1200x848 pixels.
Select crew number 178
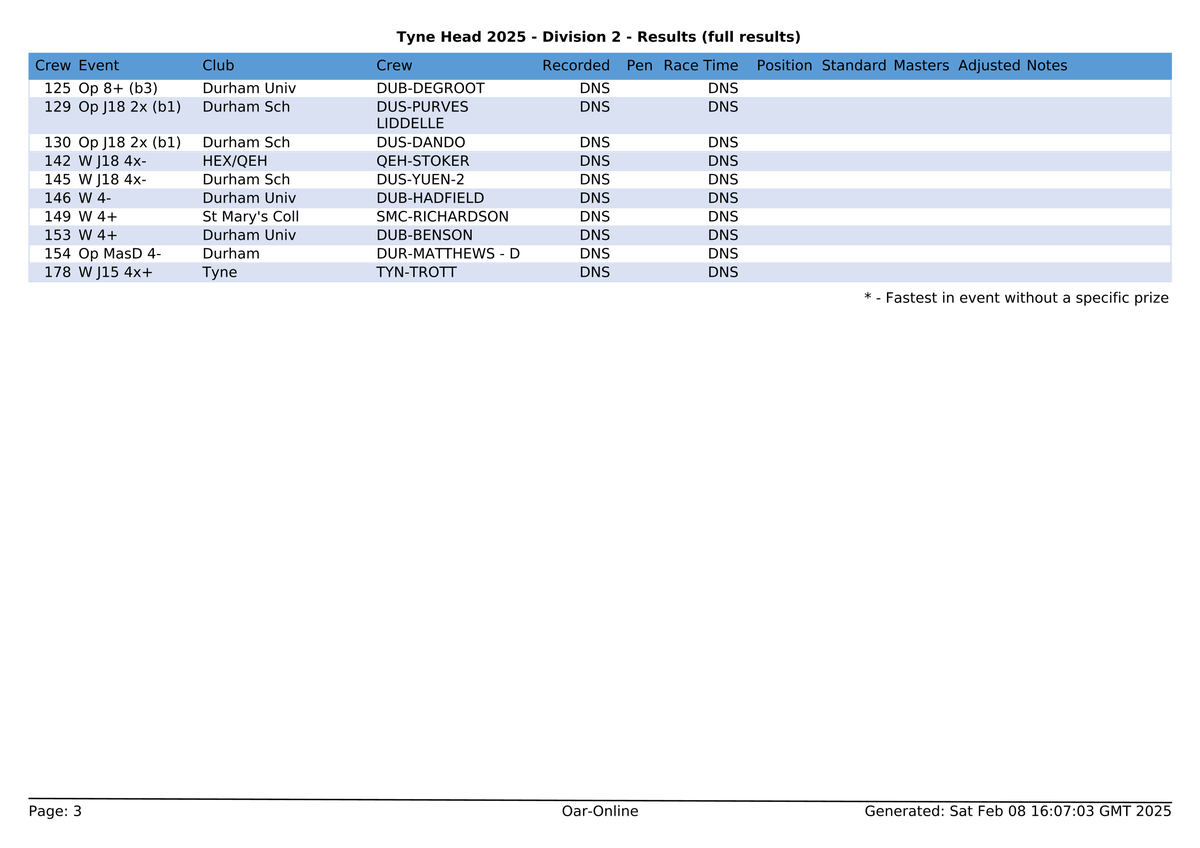(58, 272)
